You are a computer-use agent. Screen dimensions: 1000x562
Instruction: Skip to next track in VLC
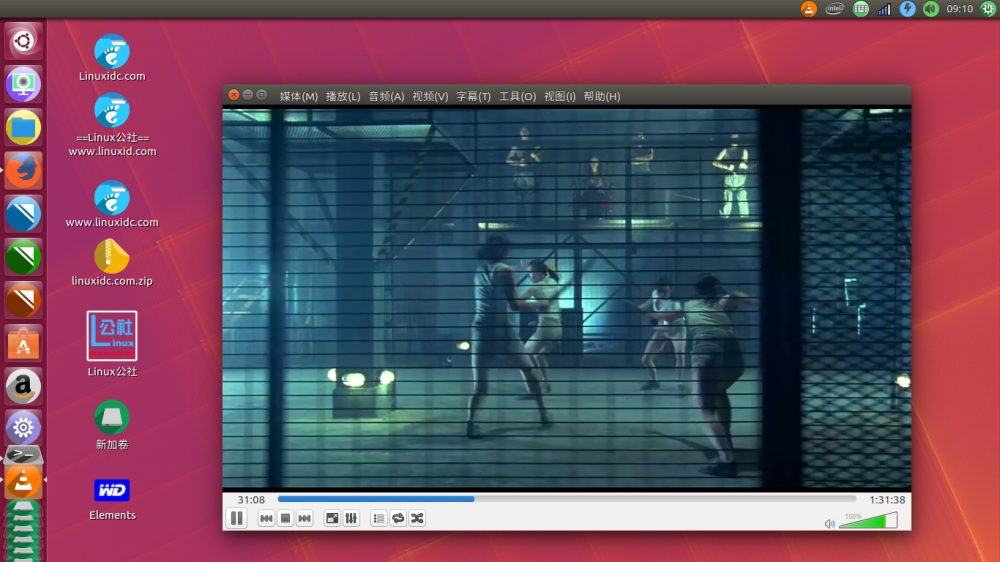click(305, 519)
